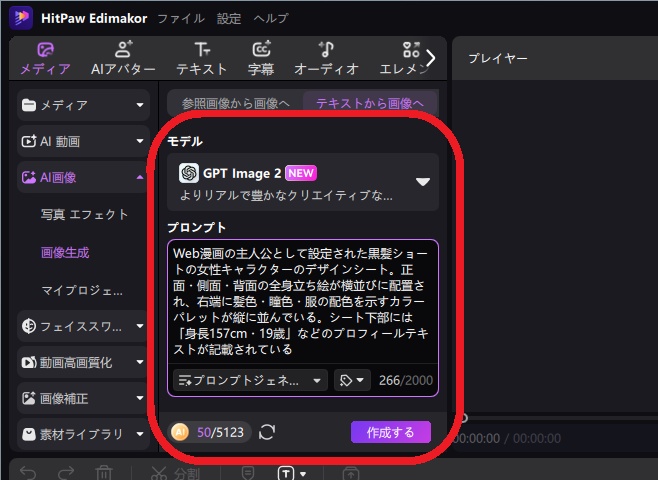Click the プレイヤー panel title
658x480 pixels.
(498, 58)
